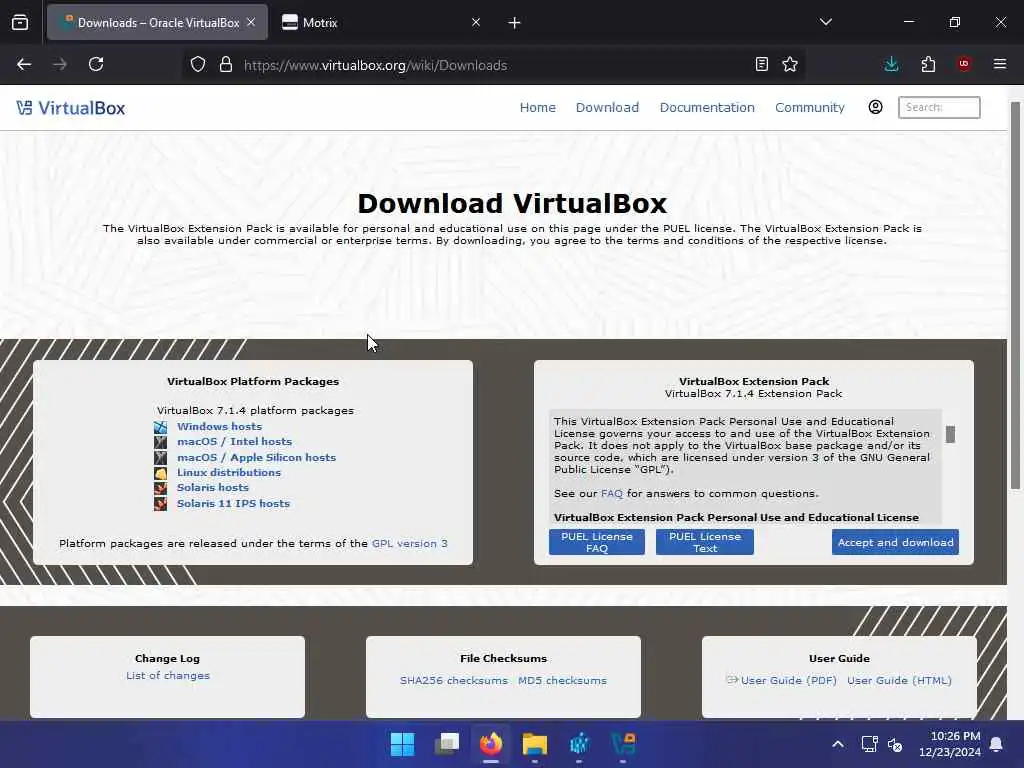This screenshot has height=768, width=1024.
Task: Open the macOS / Intel hosts link
Action: (234, 441)
